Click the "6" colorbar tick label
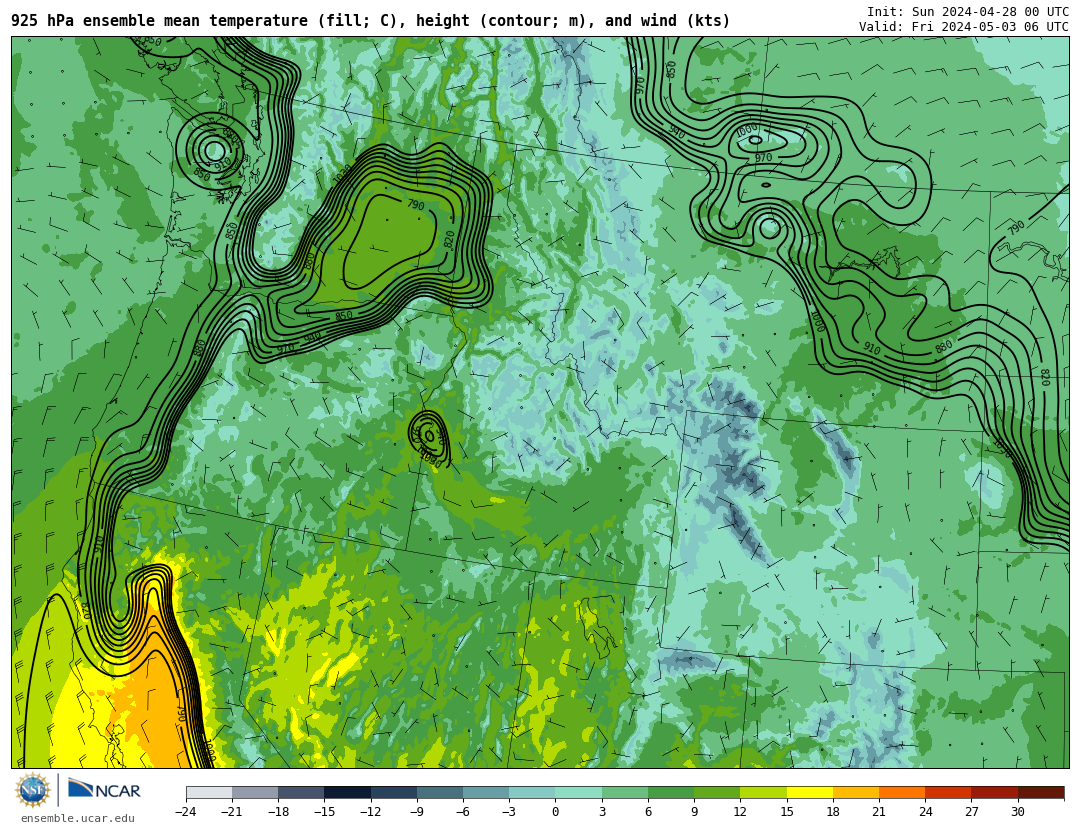1080x831 pixels. 648,812
